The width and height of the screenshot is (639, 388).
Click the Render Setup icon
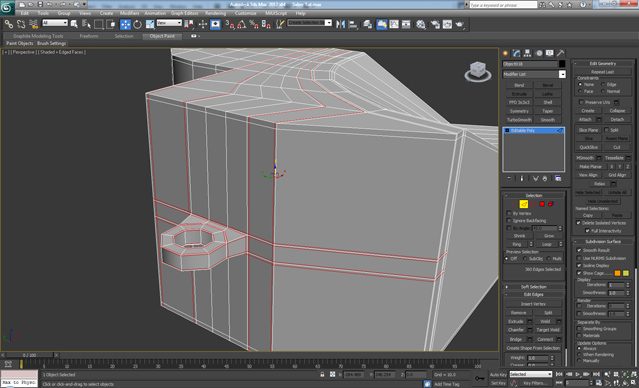[435, 24]
